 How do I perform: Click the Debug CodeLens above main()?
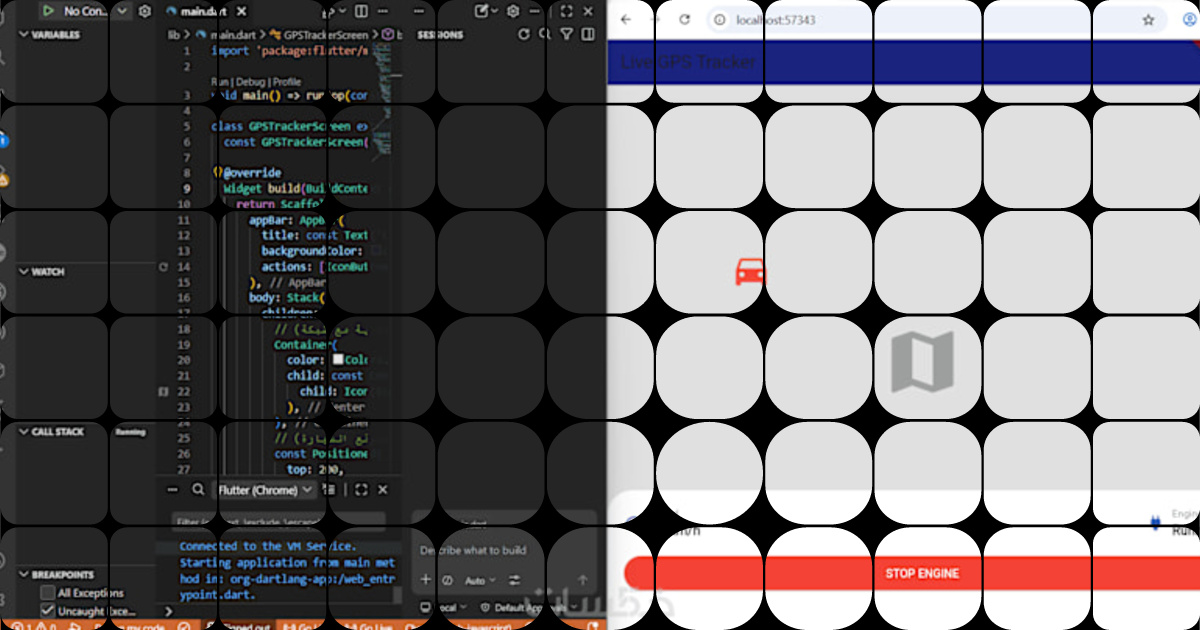tap(251, 82)
